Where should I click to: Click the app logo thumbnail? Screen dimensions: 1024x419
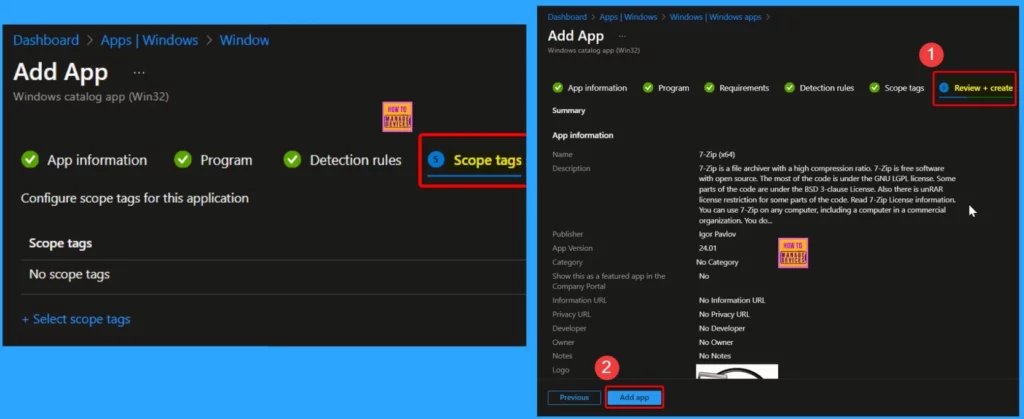tap(737, 371)
